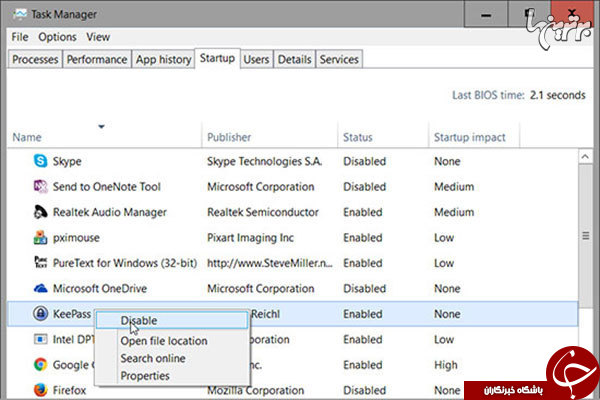Viewport: 600px width, 400px height.
Task: Switch to the Performance tab
Action: (x=97, y=59)
